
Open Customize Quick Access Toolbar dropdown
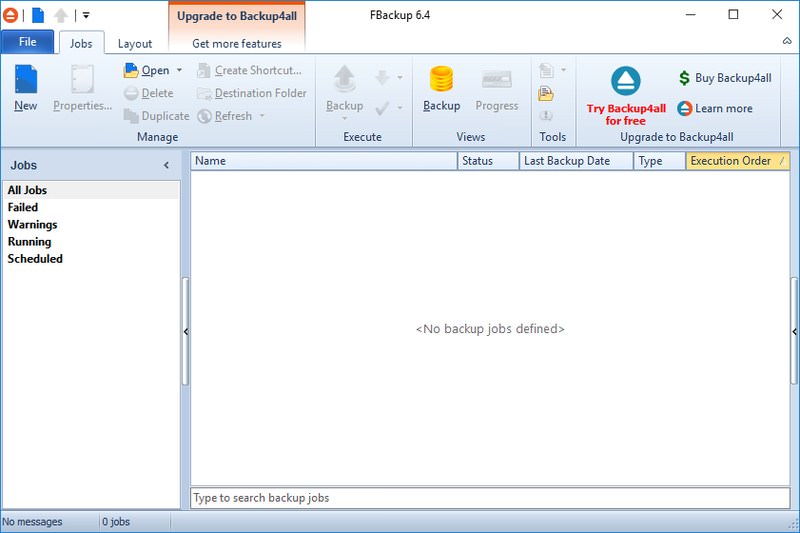pos(86,15)
